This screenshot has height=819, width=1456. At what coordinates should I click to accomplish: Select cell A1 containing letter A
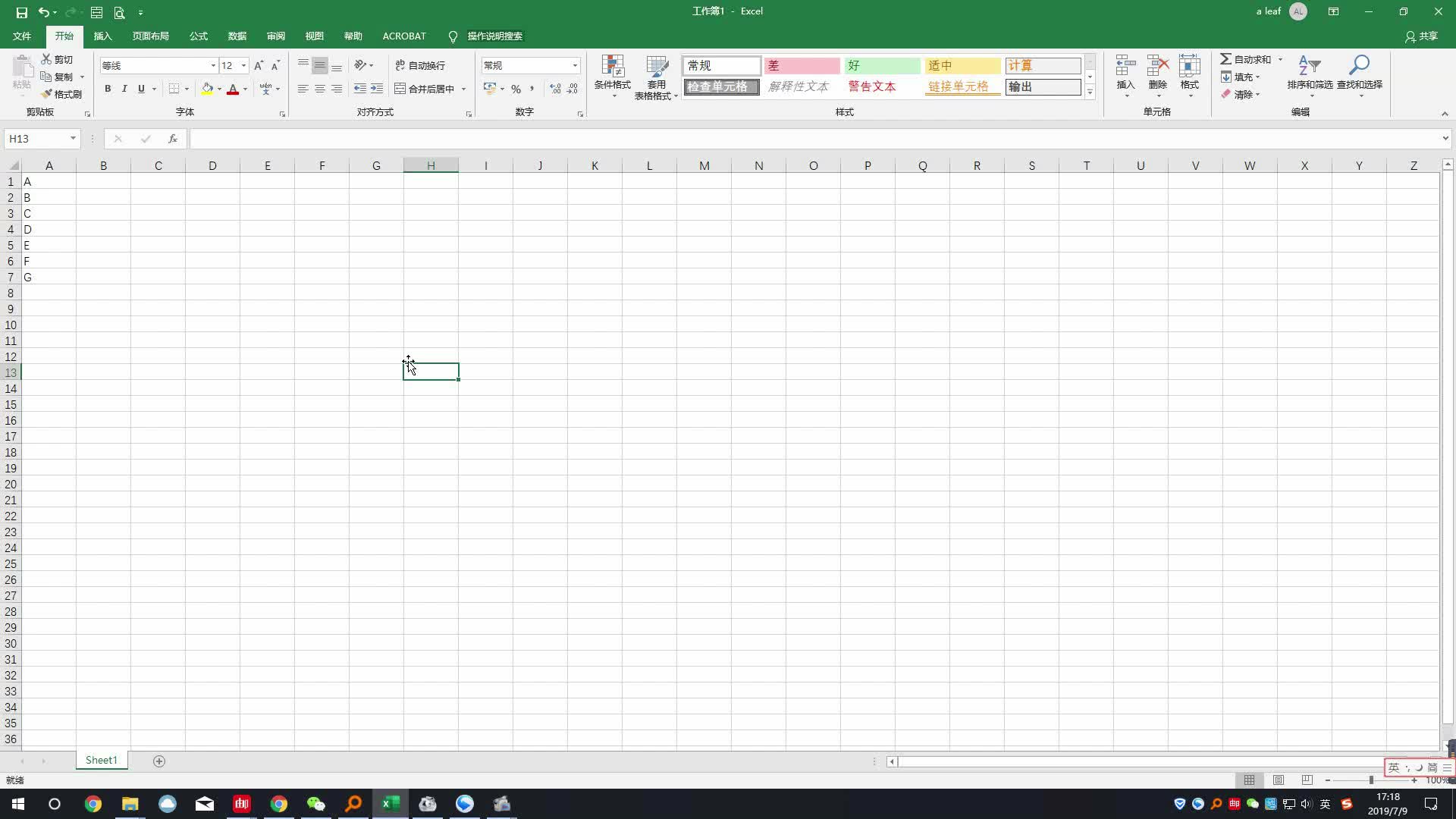[x=49, y=182]
